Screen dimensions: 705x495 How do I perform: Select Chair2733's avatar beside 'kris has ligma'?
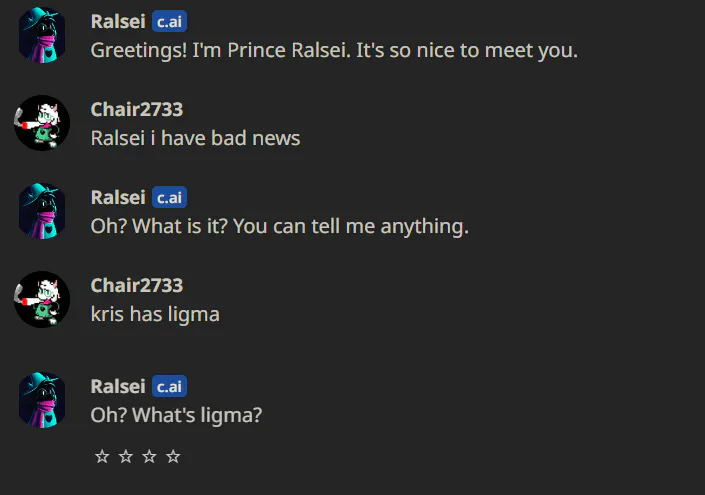click(42, 299)
